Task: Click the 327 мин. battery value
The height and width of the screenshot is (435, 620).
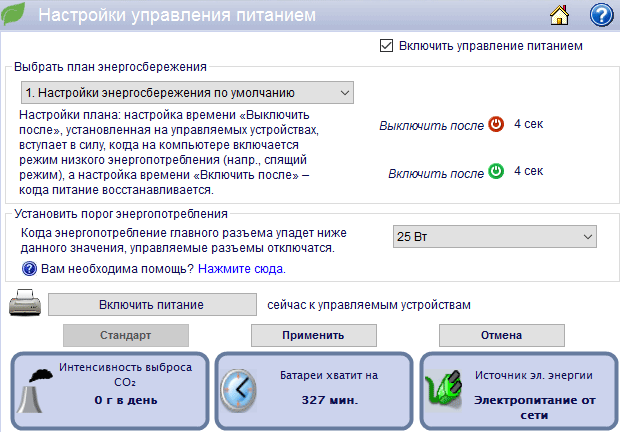Action: (329, 400)
